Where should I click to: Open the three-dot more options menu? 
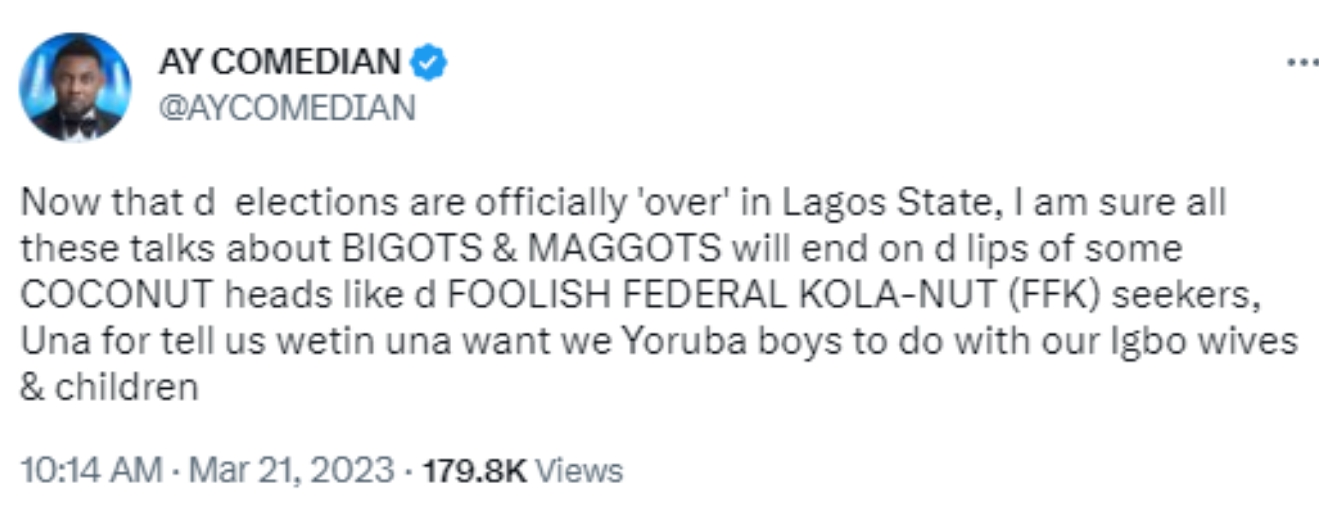tap(1302, 62)
